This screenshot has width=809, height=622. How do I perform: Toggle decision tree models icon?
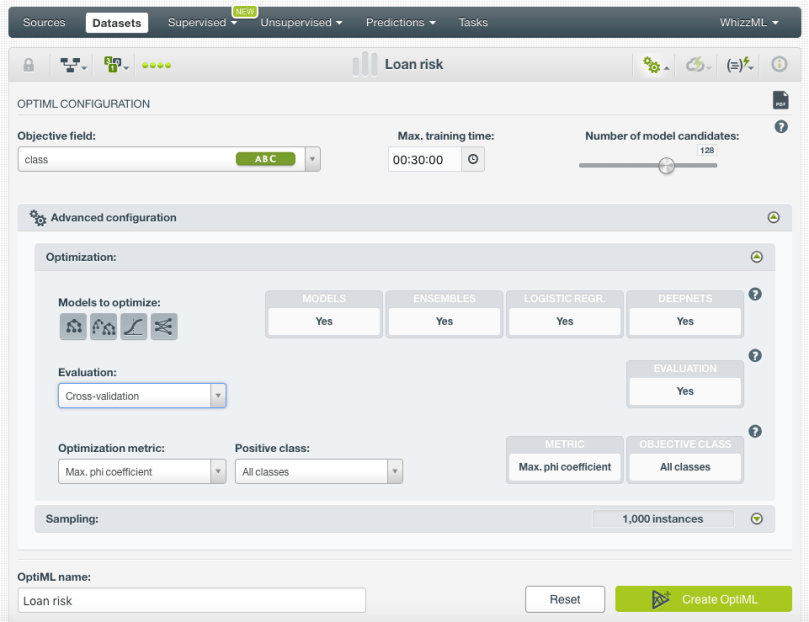[73, 326]
